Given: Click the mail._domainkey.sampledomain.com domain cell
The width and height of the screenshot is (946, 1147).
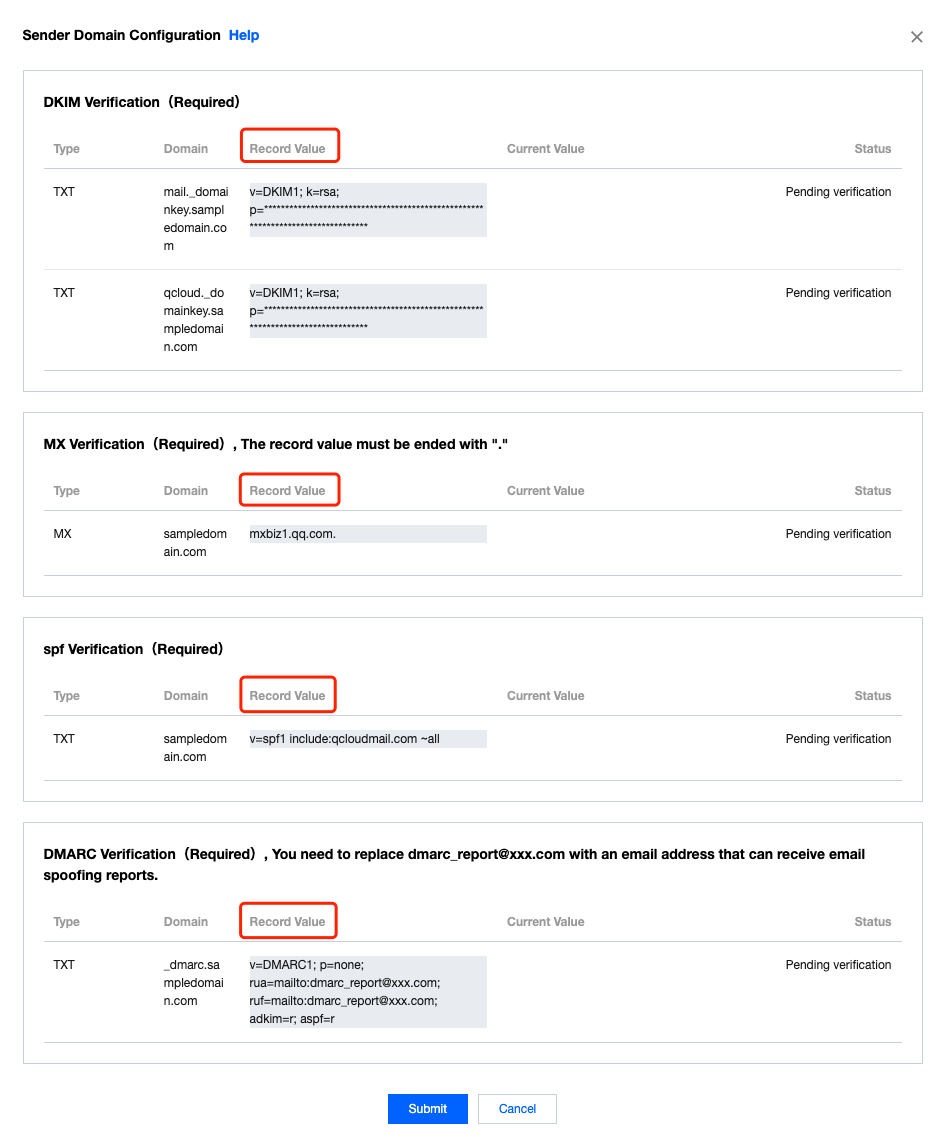Looking at the screenshot, I should pos(196,219).
